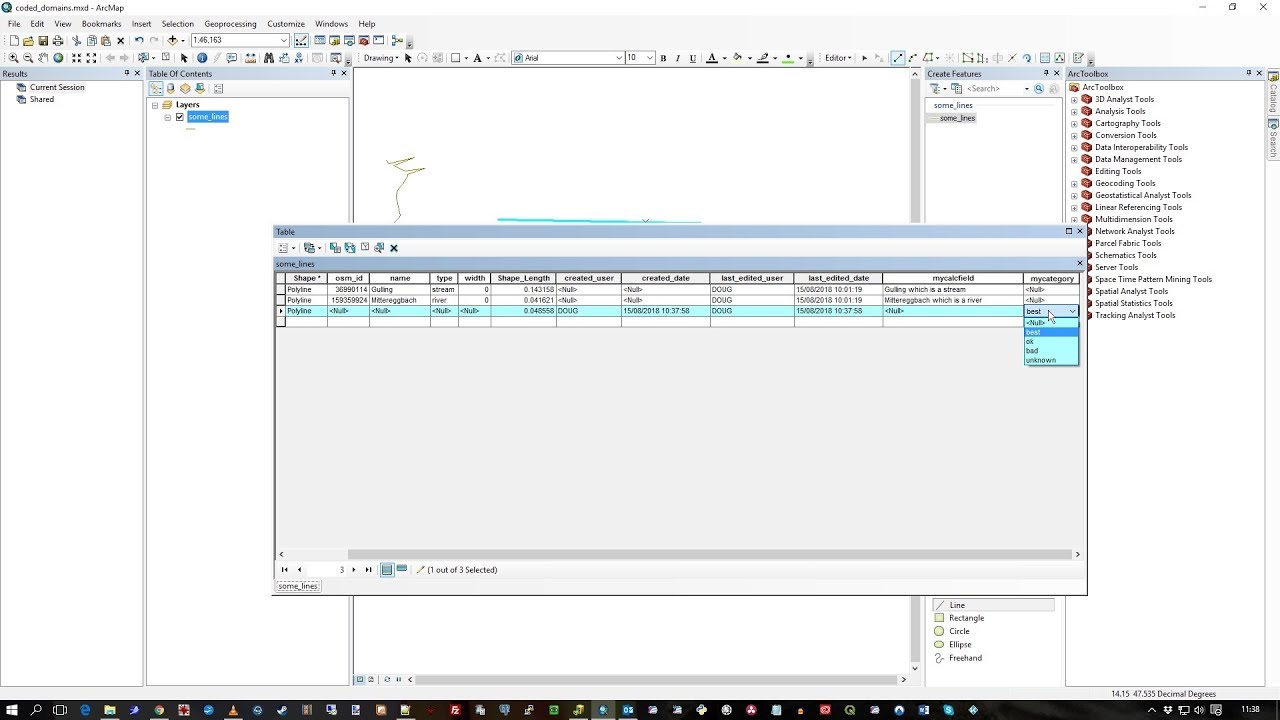Switch to List By Source view
The width and height of the screenshot is (1280, 720).
[170, 88]
